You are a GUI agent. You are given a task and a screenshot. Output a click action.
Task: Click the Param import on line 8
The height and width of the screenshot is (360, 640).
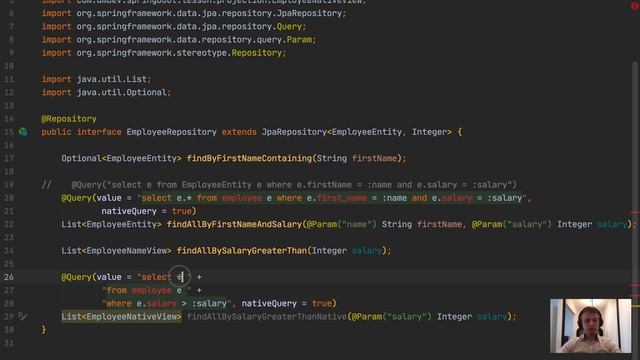[179, 40]
